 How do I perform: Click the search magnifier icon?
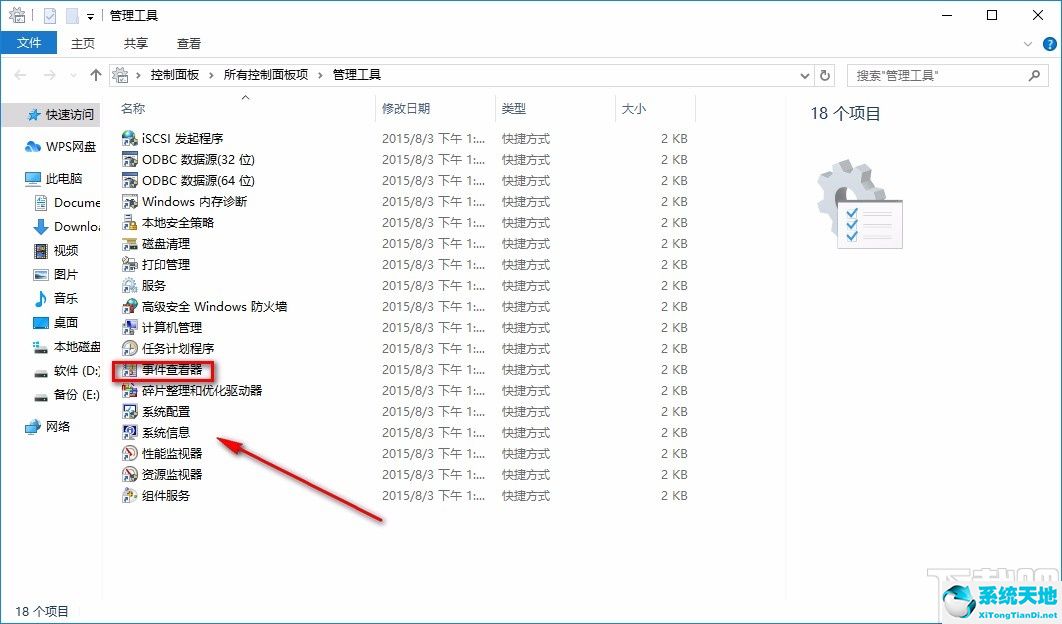[1034, 75]
